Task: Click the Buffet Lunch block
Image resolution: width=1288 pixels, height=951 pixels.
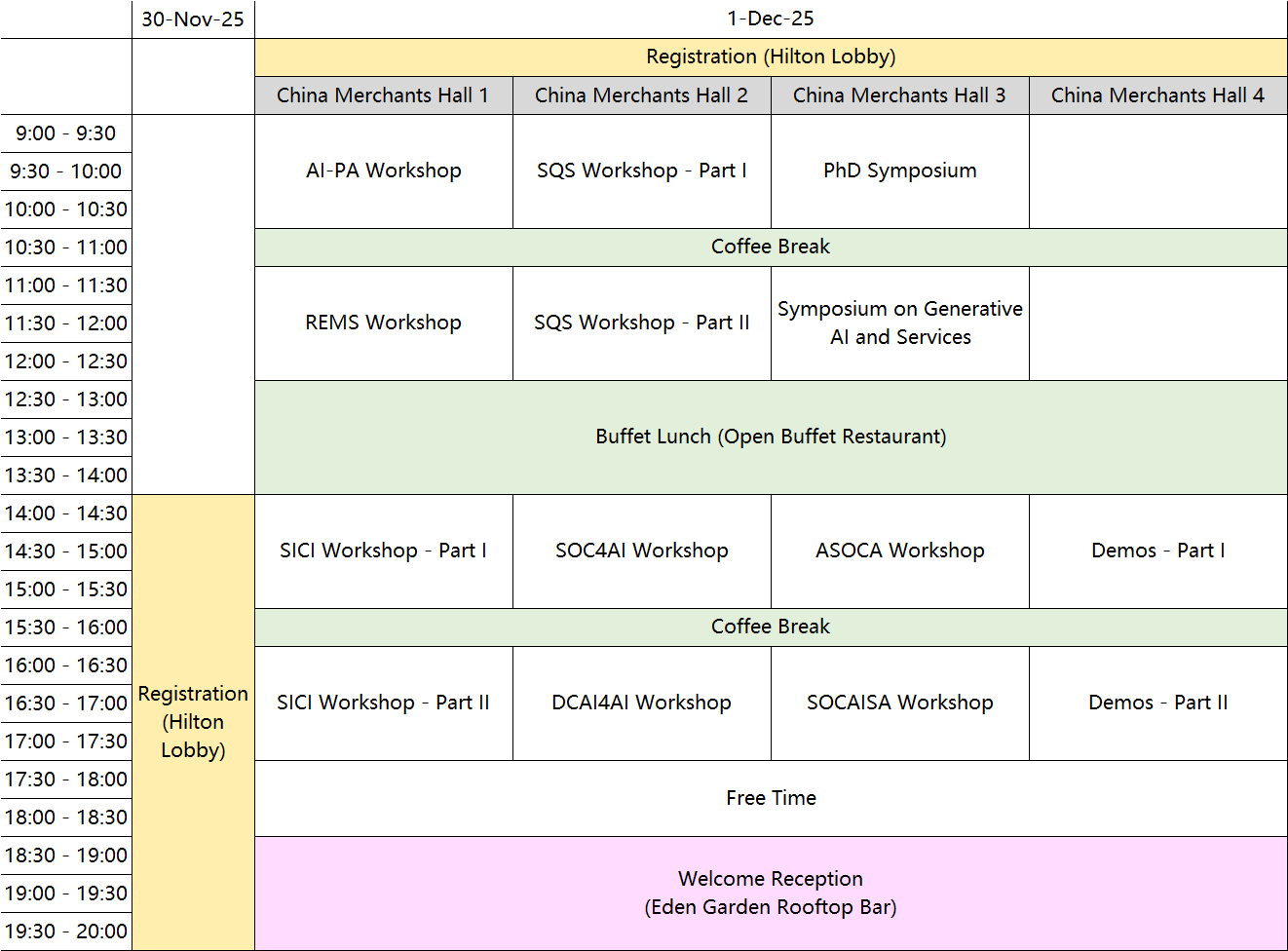Action: [x=770, y=437]
